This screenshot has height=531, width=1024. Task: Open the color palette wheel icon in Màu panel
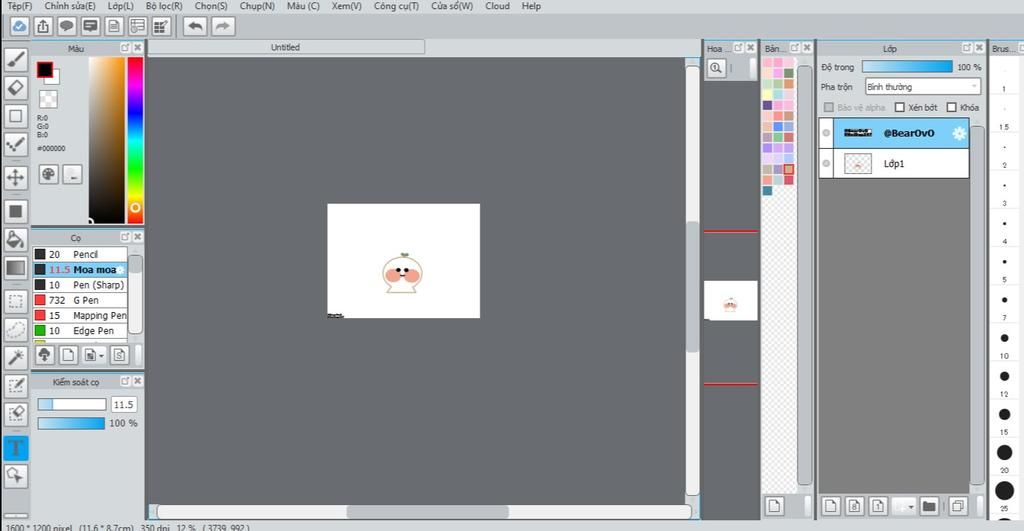pyautogui.click(x=48, y=174)
